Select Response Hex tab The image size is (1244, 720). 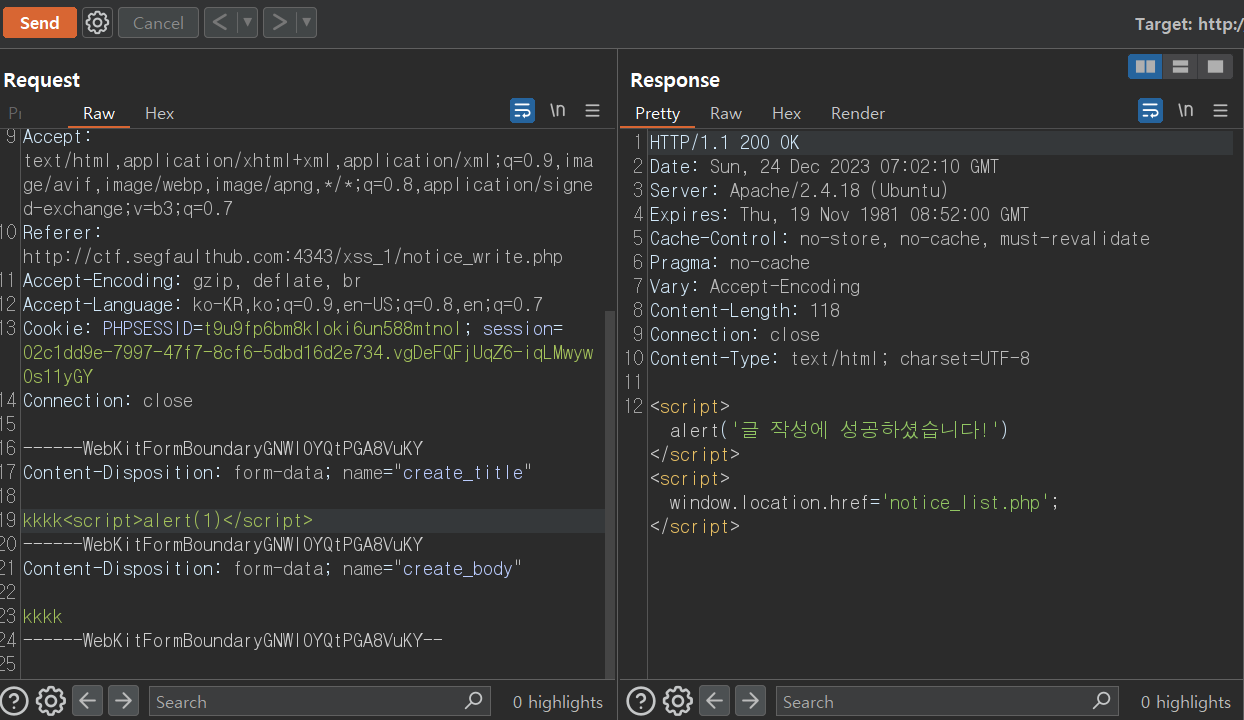click(x=787, y=113)
